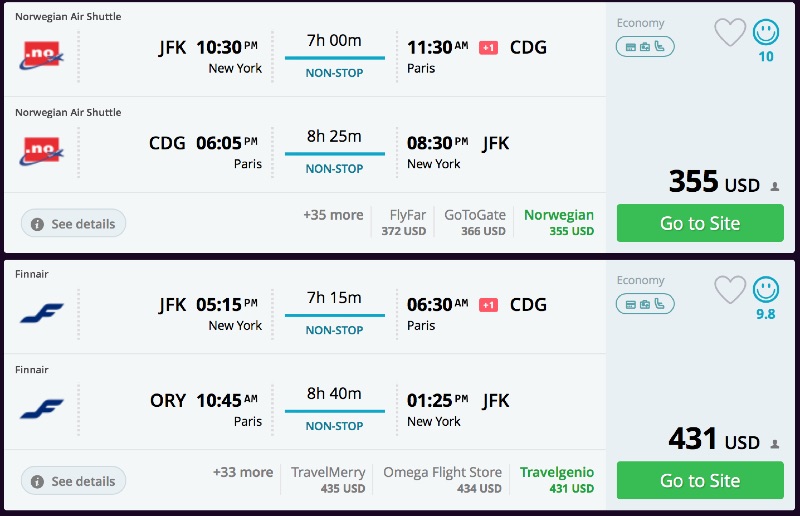
Task: Click Economy amenities icons on Finnair fare
Action: tap(645, 304)
